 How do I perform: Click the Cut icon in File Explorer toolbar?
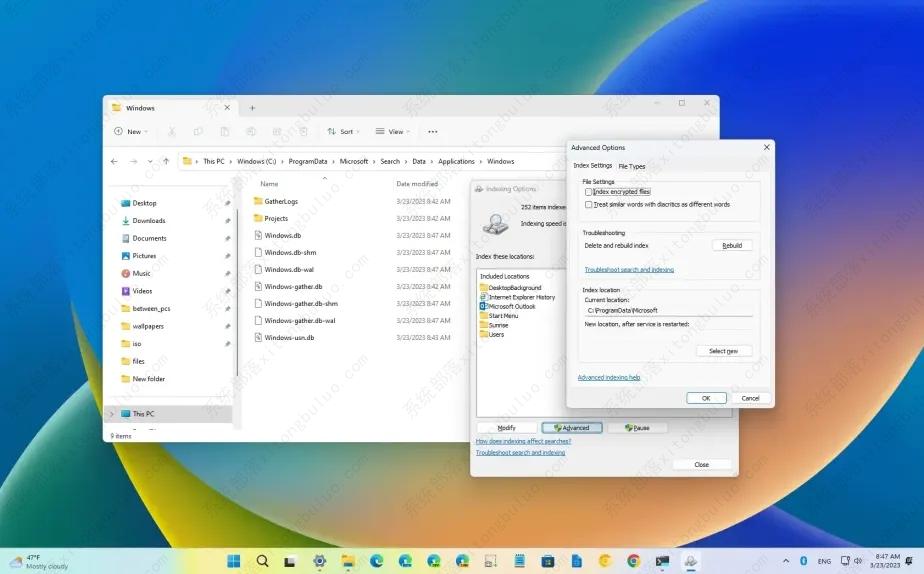[x=171, y=131]
